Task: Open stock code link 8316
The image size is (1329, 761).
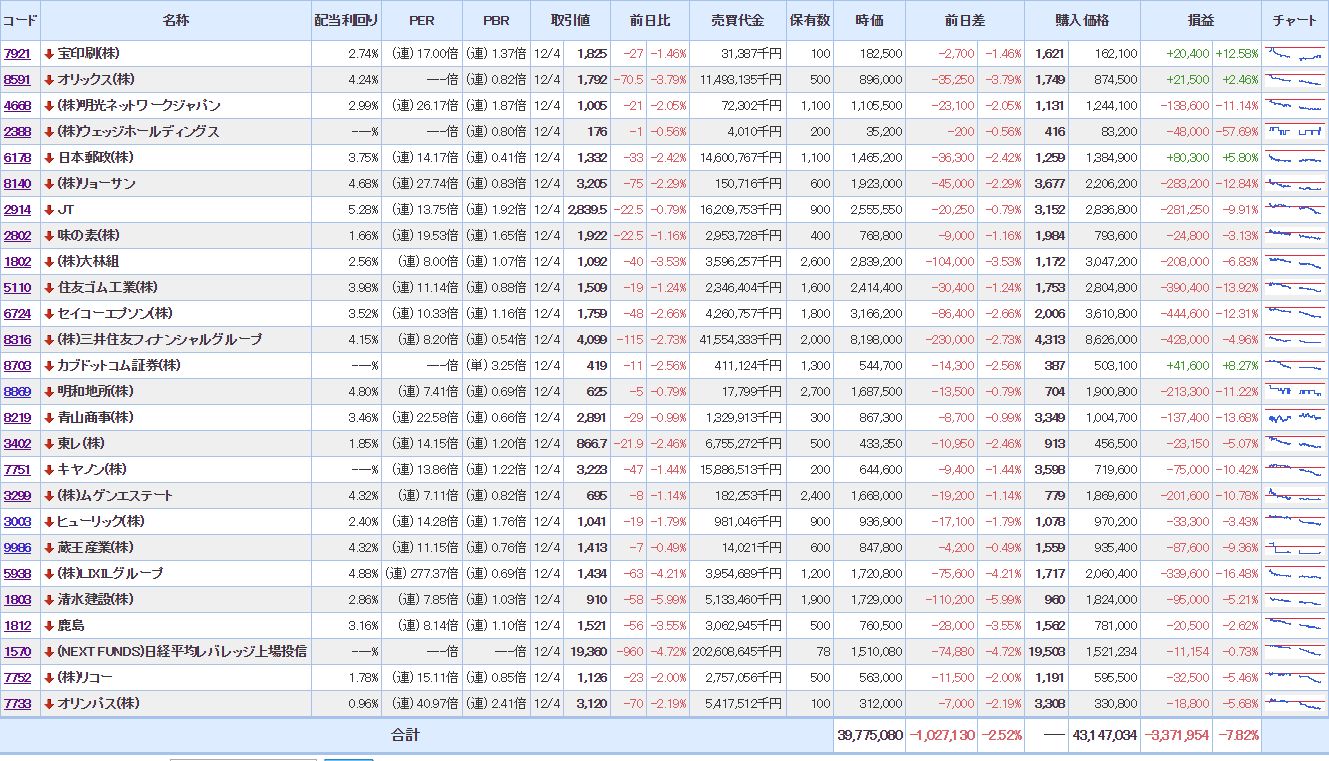Action: point(17,340)
